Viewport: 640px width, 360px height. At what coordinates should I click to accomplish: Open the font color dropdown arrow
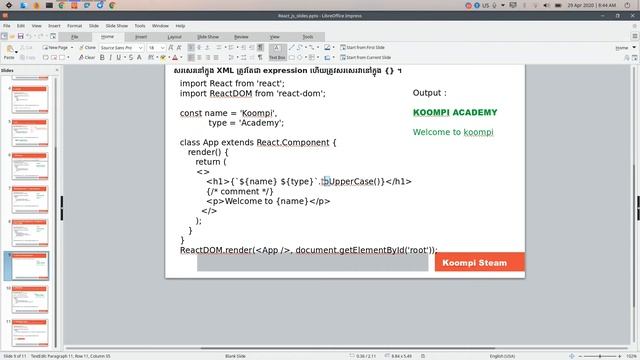click(x=181, y=58)
